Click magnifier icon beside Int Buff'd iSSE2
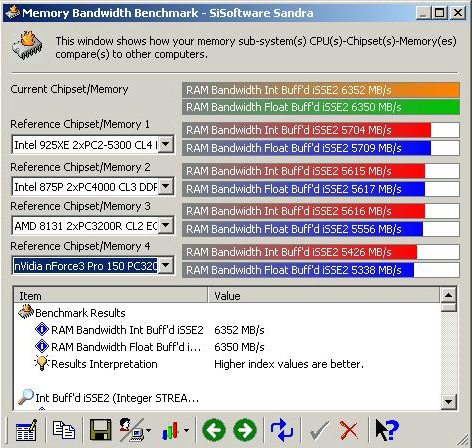This screenshot has height=448, width=472. [26, 397]
